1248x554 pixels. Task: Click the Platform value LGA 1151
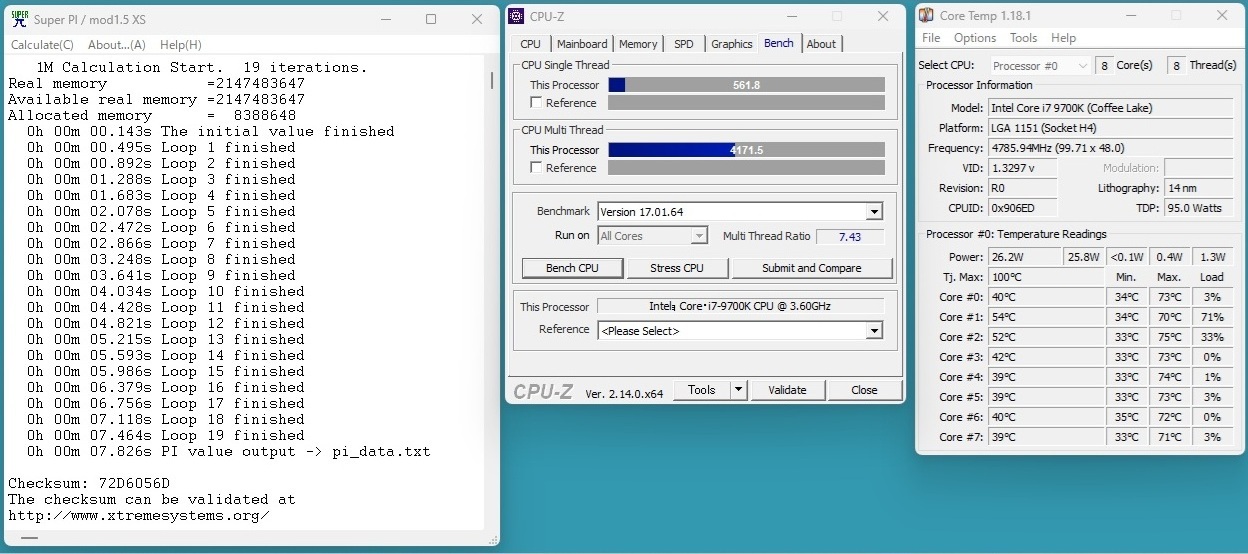[x=1110, y=128]
